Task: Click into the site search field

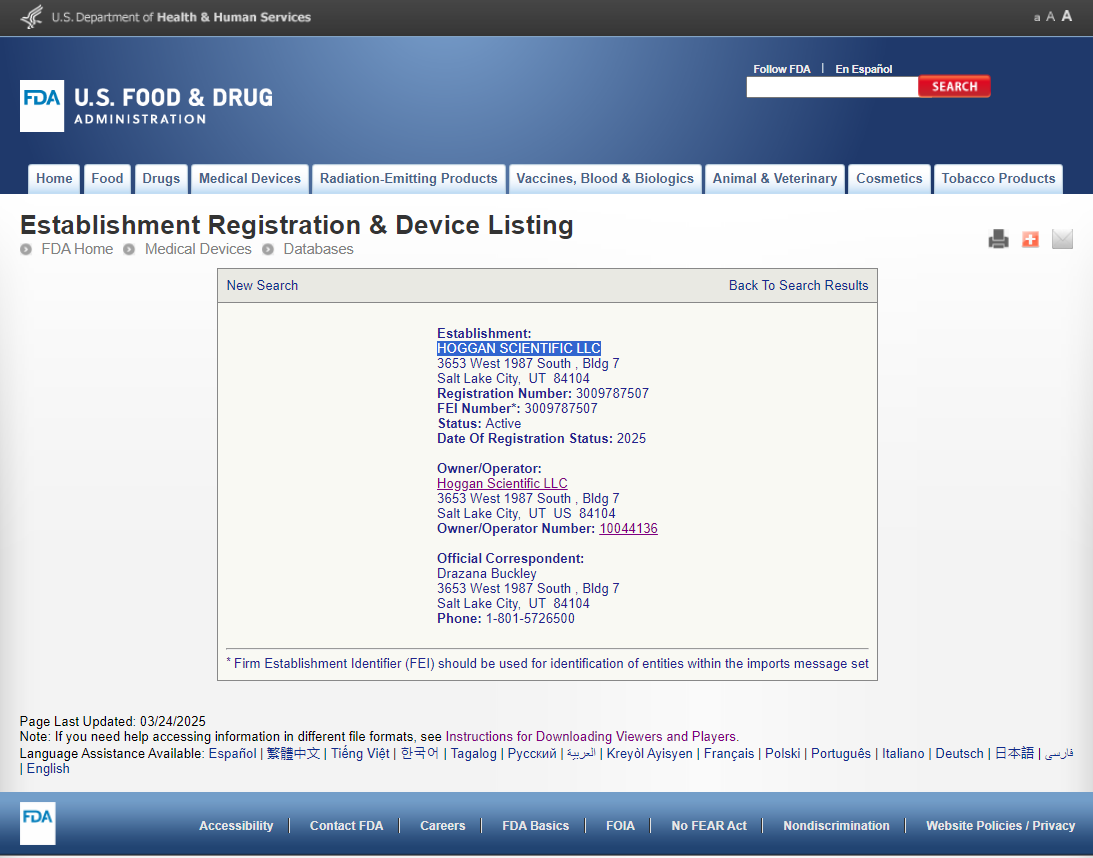Action: (831, 87)
